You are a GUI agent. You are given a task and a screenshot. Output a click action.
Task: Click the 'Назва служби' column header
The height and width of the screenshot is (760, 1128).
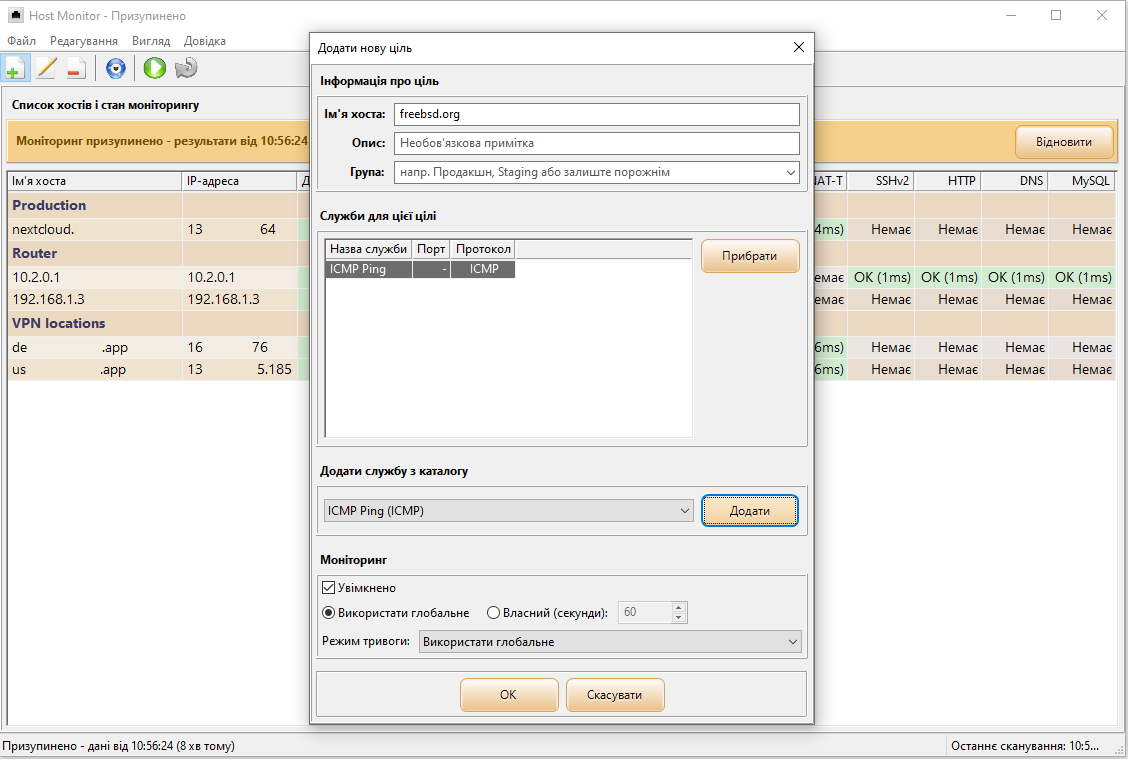(368, 249)
